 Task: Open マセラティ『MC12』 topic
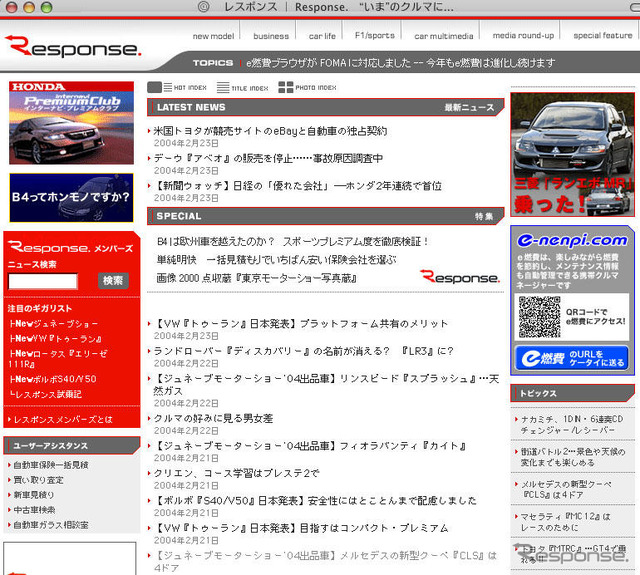click(x=565, y=522)
